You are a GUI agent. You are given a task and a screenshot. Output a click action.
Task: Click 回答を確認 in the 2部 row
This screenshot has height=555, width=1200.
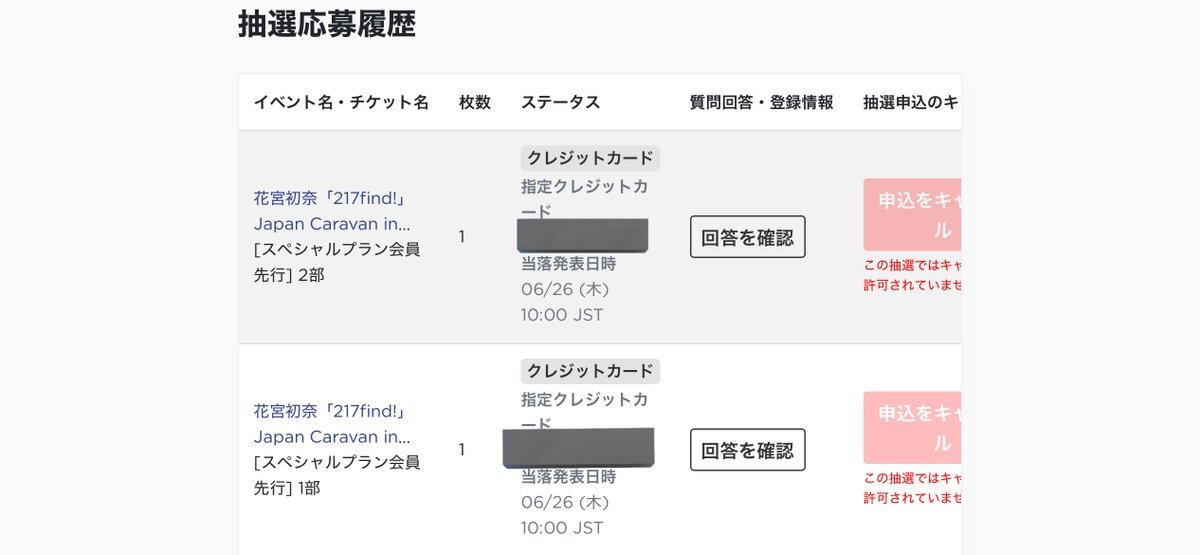pos(747,237)
